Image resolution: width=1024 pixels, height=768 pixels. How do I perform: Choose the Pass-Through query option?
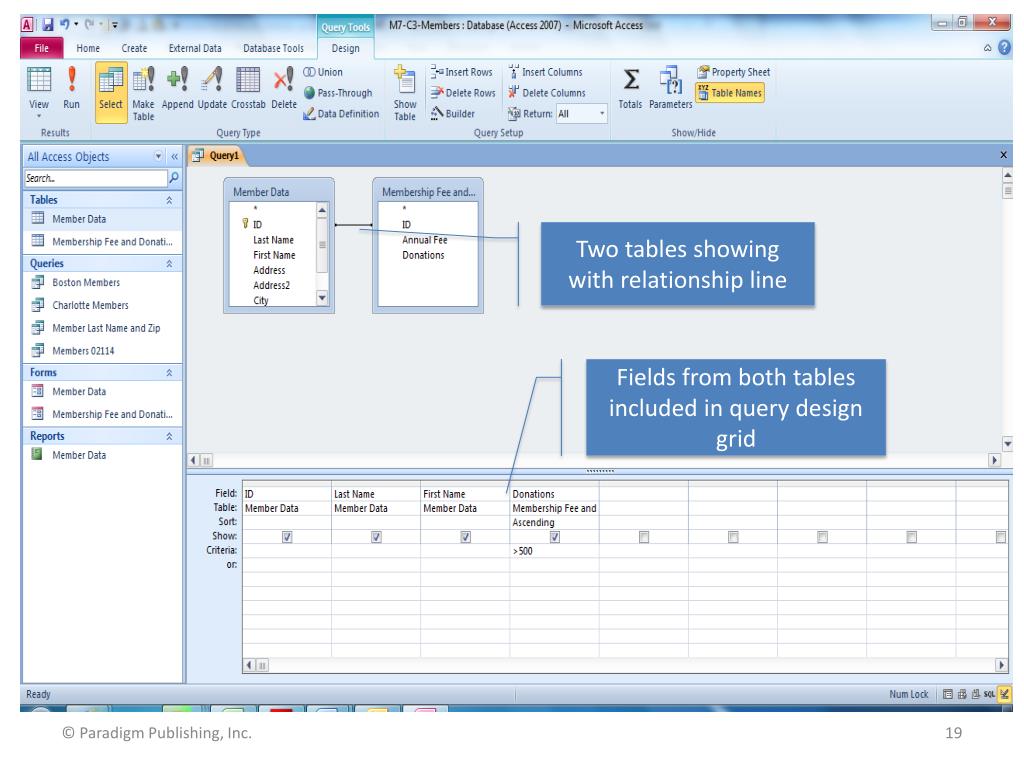[338, 93]
